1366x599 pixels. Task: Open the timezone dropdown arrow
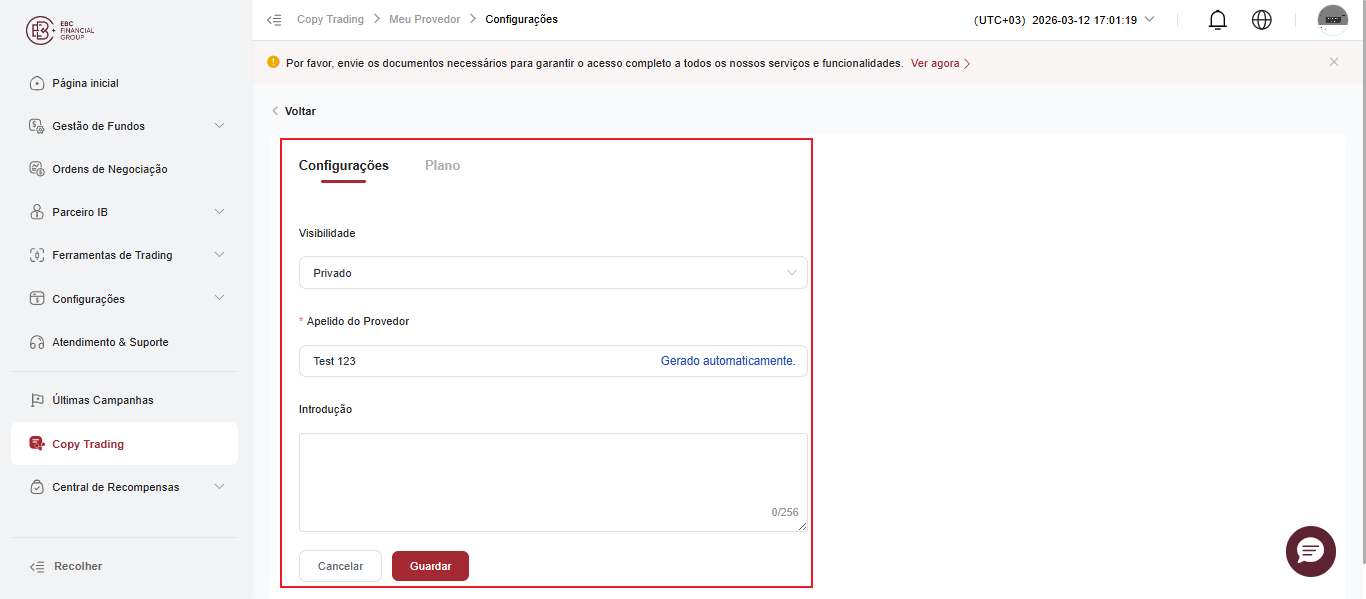pyautogui.click(x=1149, y=19)
